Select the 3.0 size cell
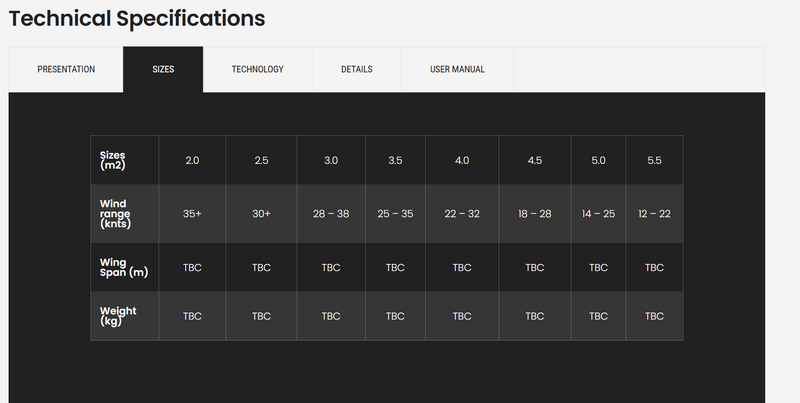The image size is (800, 403). pyautogui.click(x=331, y=160)
